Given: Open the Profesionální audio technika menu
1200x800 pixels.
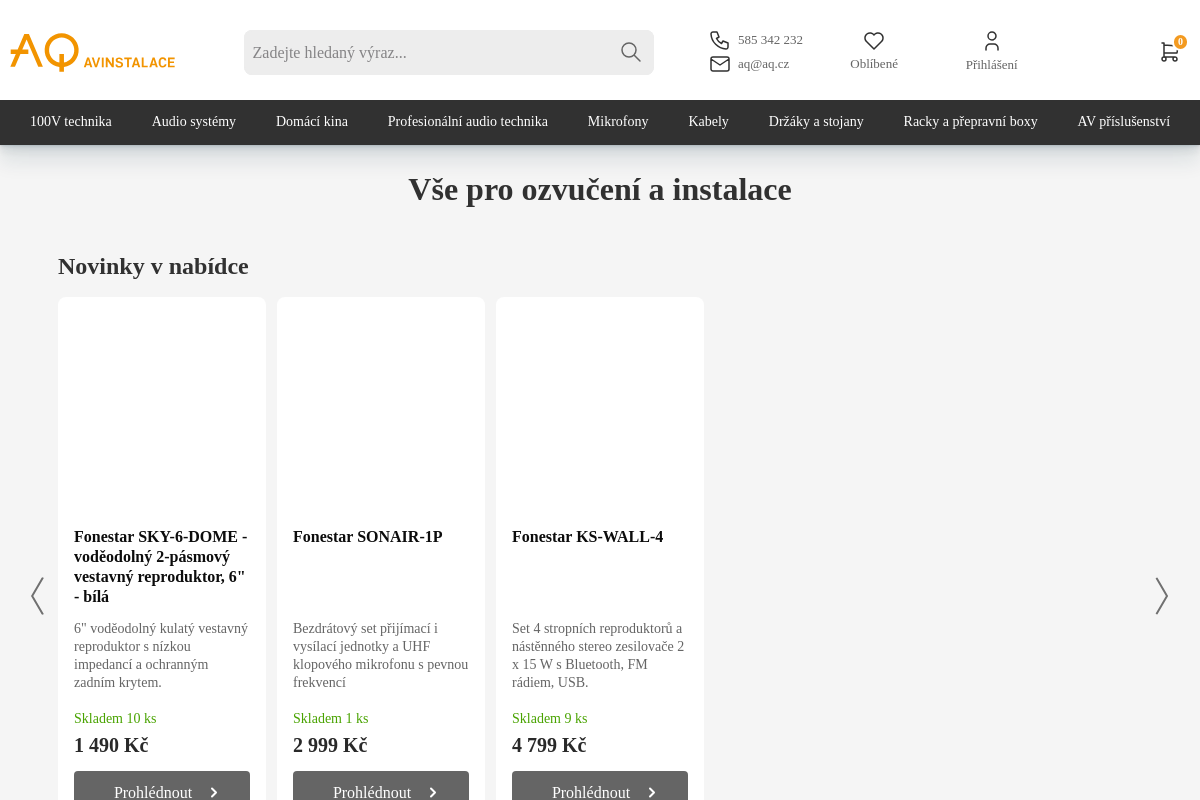Looking at the screenshot, I should (468, 122).
